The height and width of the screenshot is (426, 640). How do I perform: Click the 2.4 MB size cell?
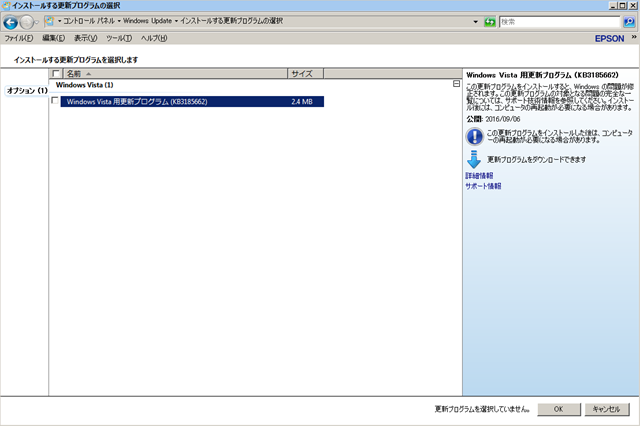click(302, 102)
